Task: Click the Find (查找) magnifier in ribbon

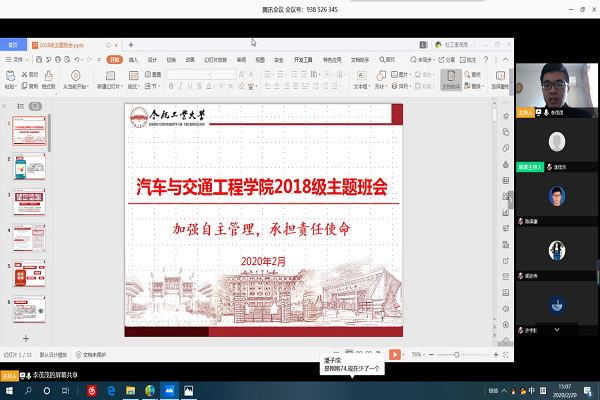Action: pyautogui.click(x=467, y=74)
